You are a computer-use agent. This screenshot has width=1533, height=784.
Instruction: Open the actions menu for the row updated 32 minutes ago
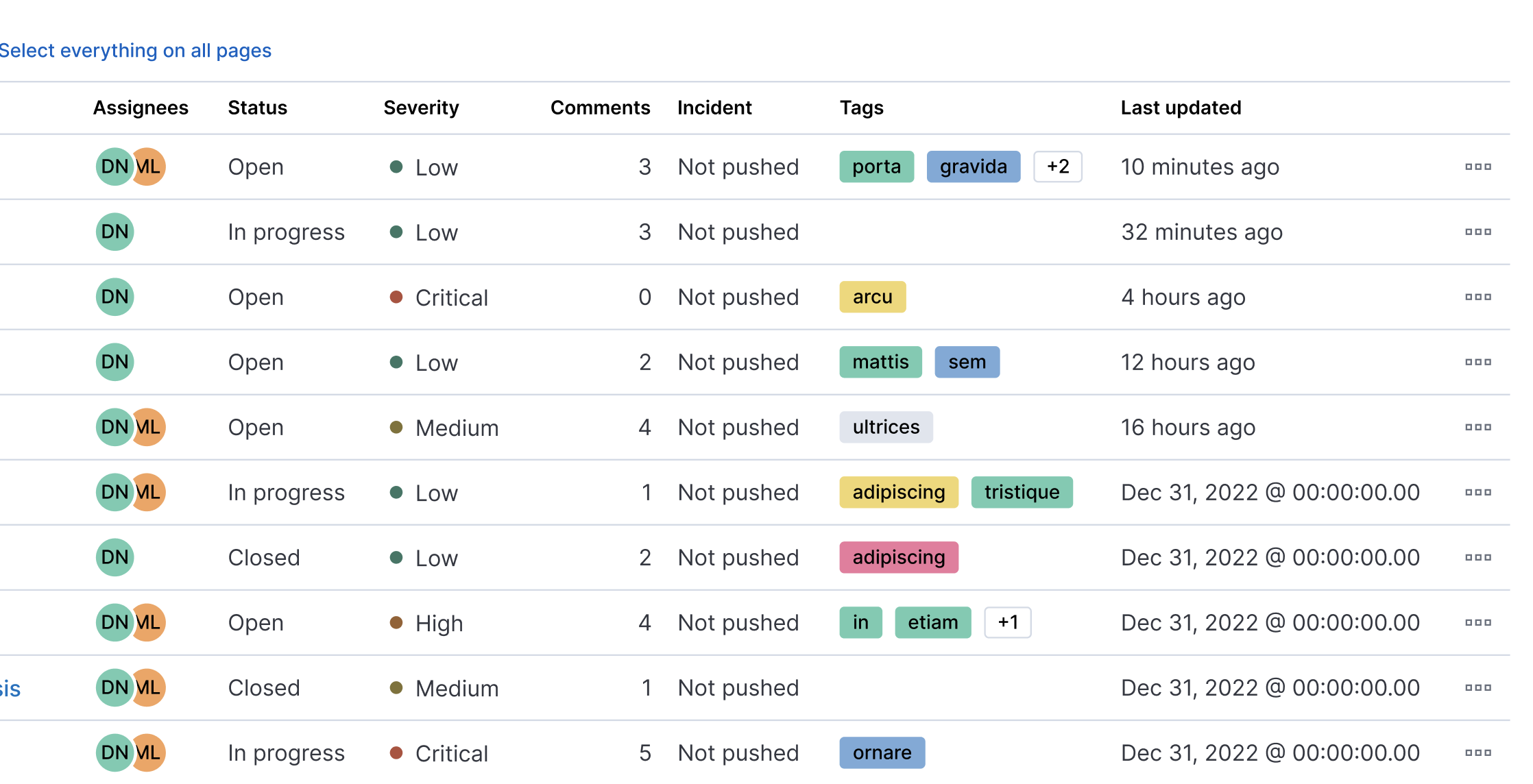pyautogui.click(x=1478, y=232)
